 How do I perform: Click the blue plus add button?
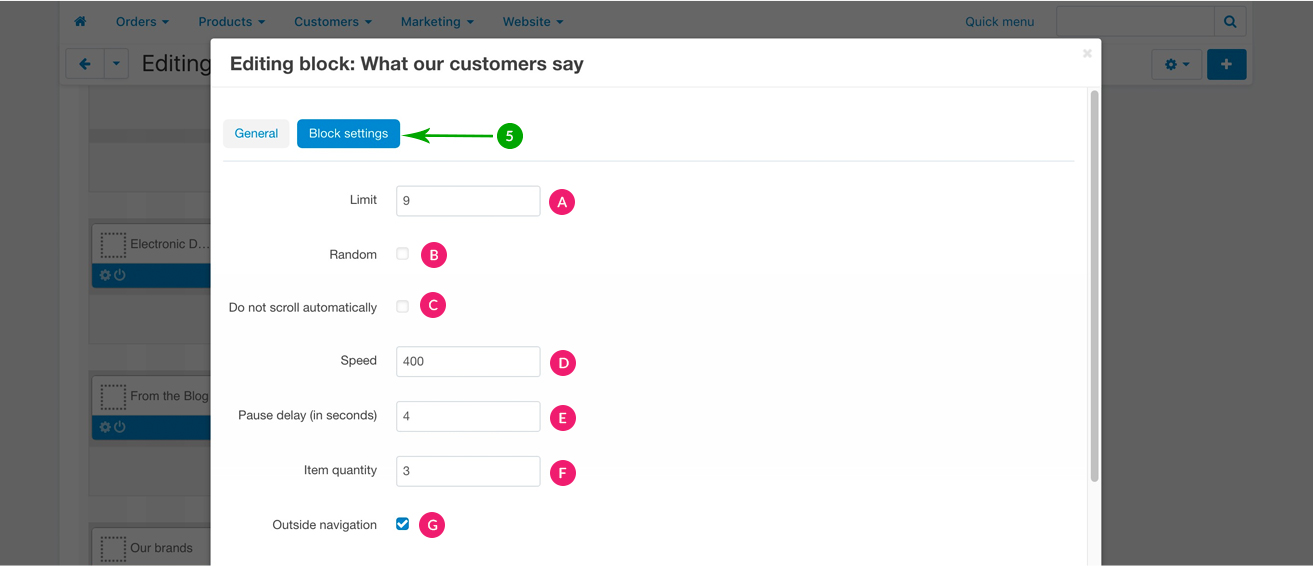(x=1226, y=64)
